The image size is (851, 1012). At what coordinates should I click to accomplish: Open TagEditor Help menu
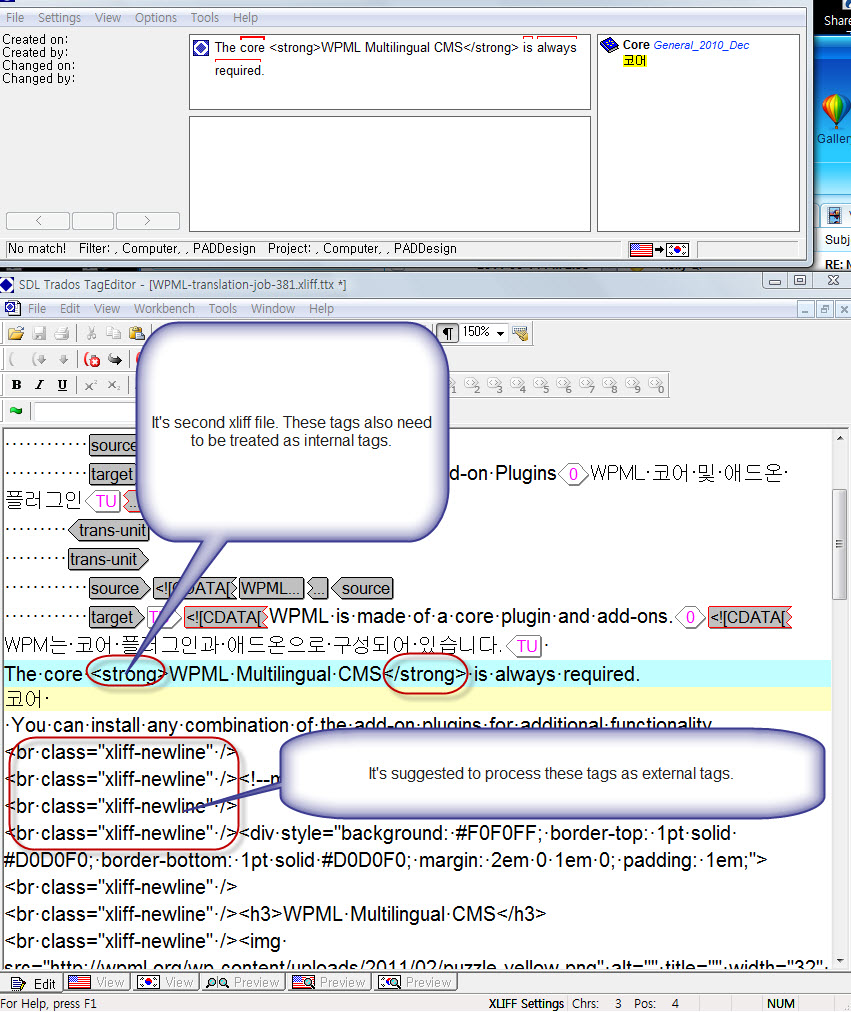(x=321, y=309)
